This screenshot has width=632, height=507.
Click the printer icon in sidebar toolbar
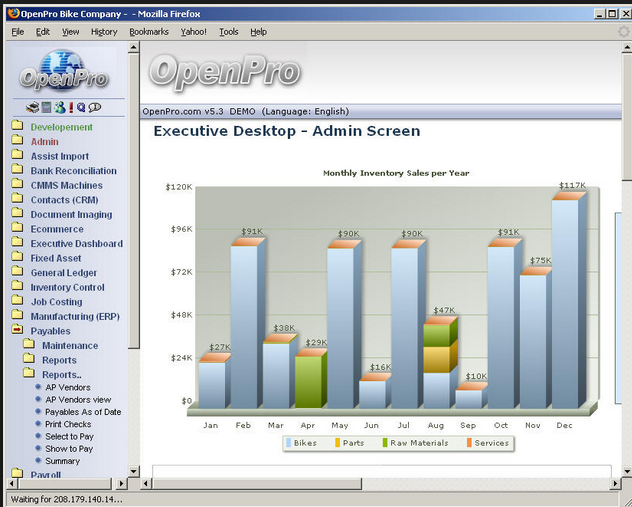pos(33,107)
